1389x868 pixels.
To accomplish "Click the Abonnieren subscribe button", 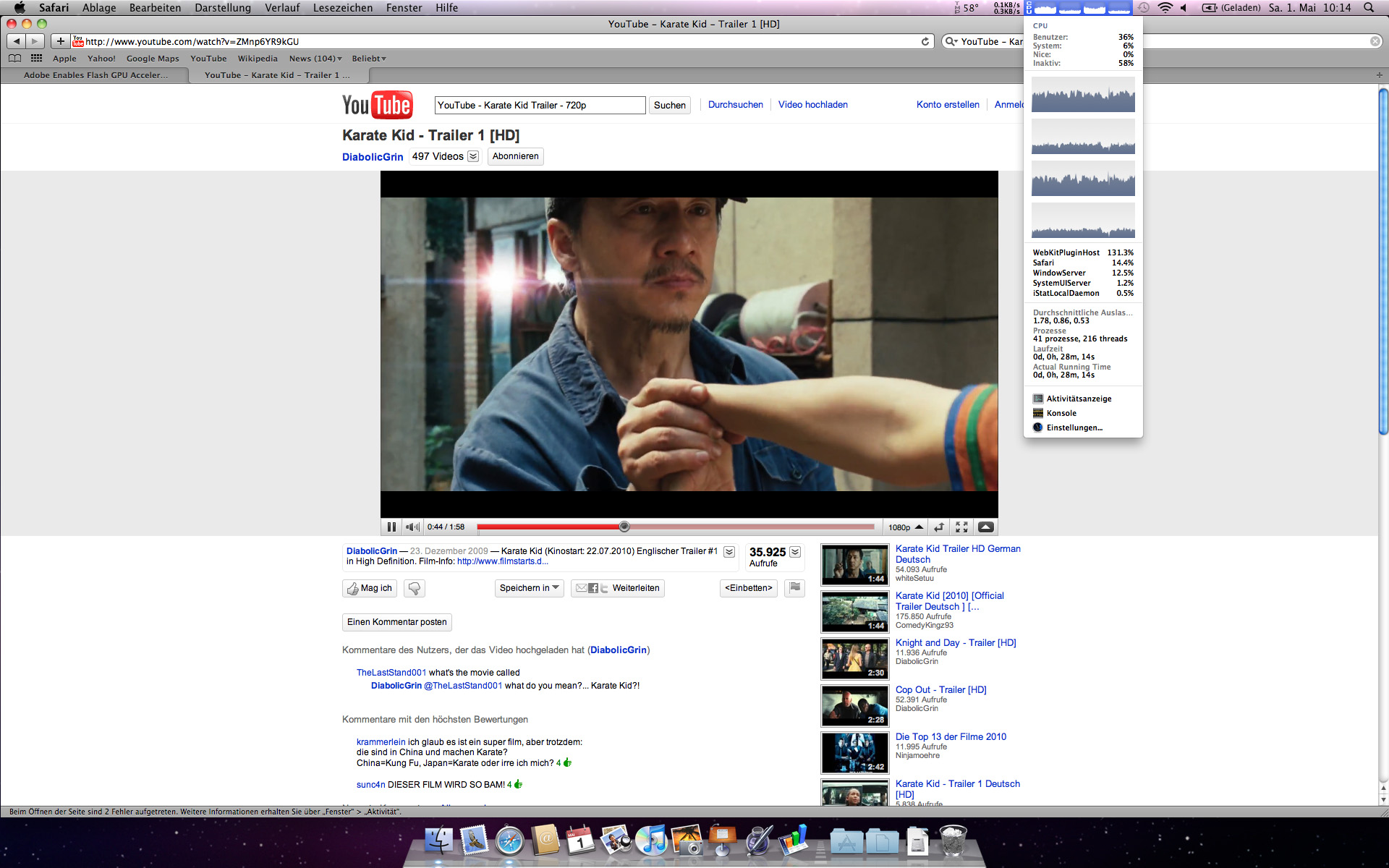I will [x=515, y=156].
